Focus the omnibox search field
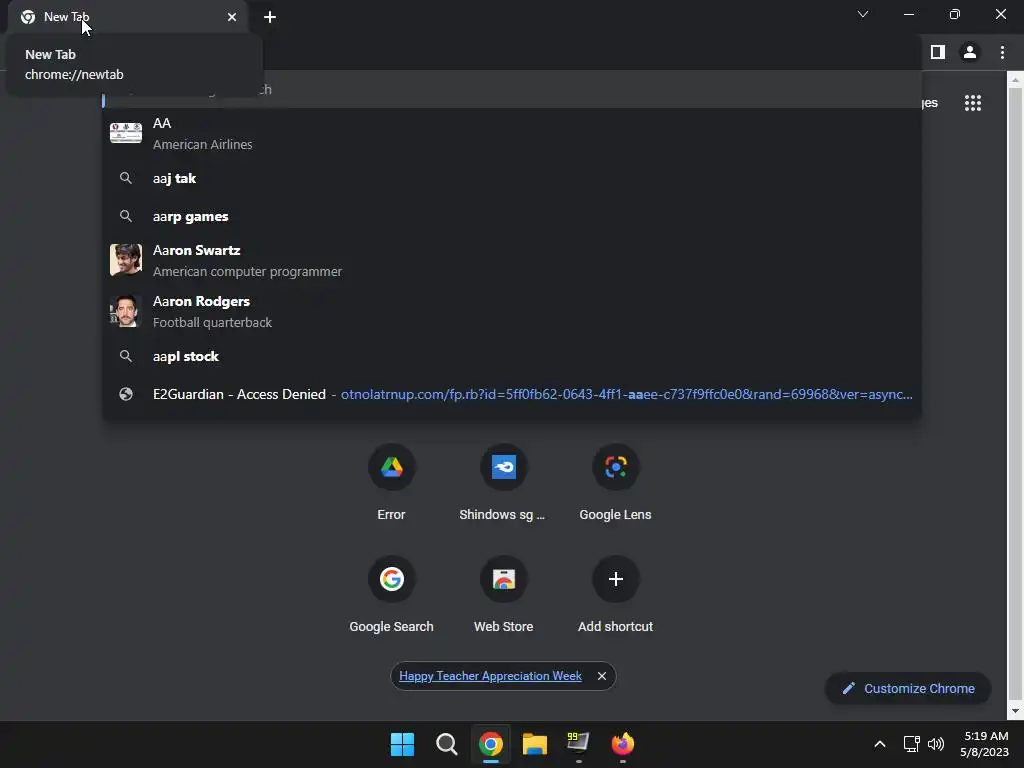Screen dimensions: 1024x768 [512, 89]
